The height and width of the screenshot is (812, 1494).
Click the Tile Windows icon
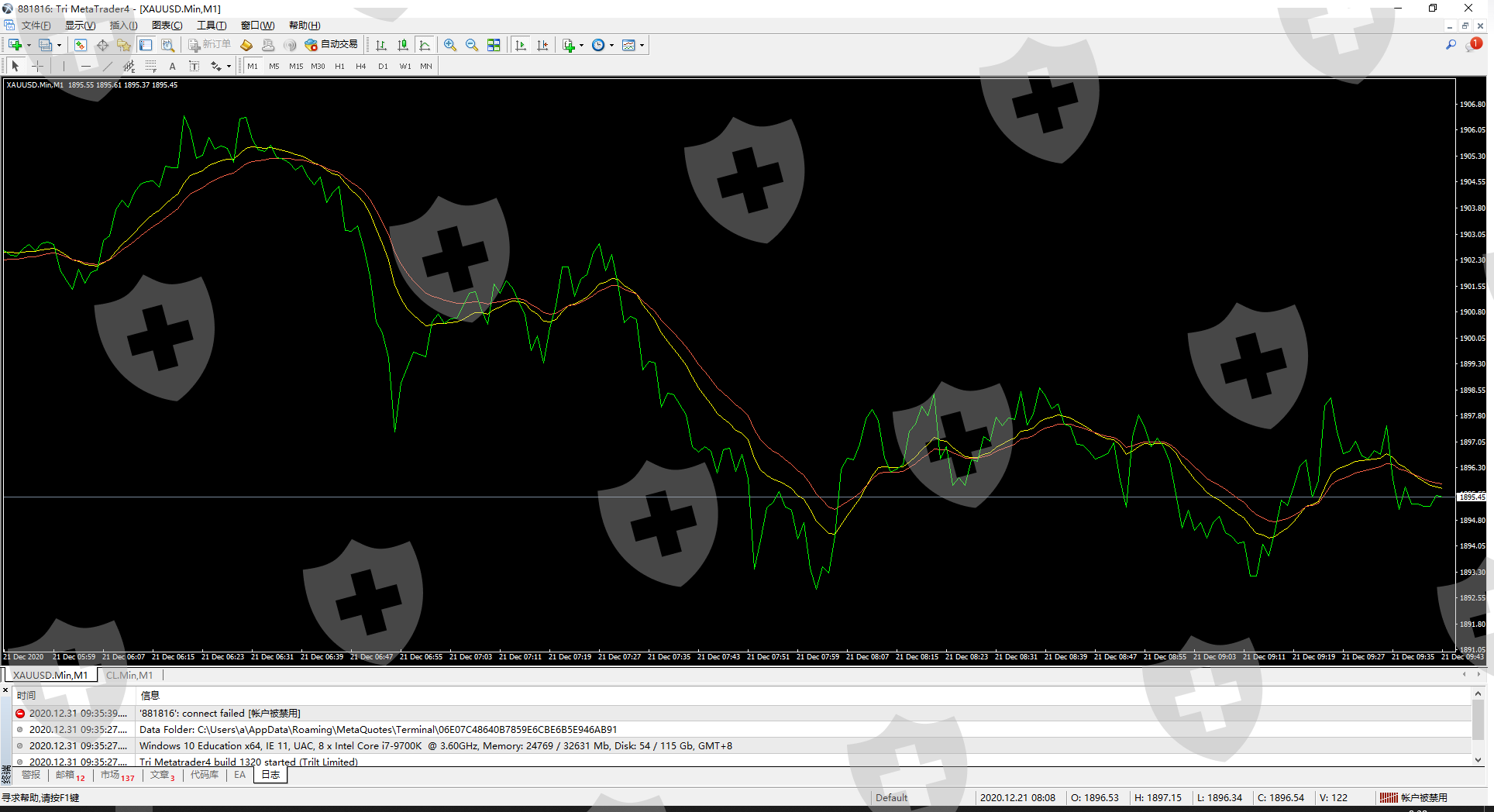pyautogui.click(x=494, y=45)
